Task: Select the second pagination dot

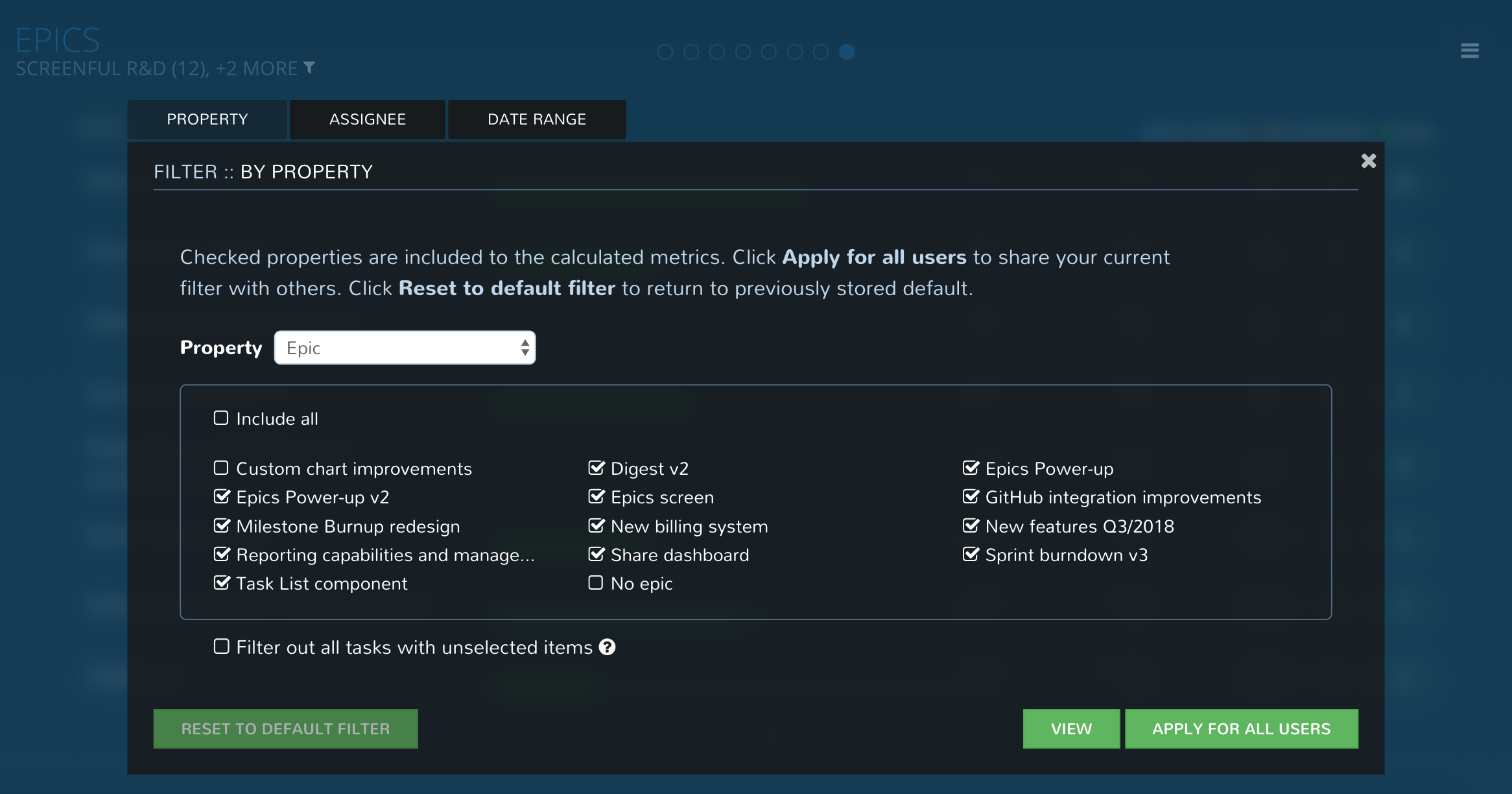Action: coord(691,52)
